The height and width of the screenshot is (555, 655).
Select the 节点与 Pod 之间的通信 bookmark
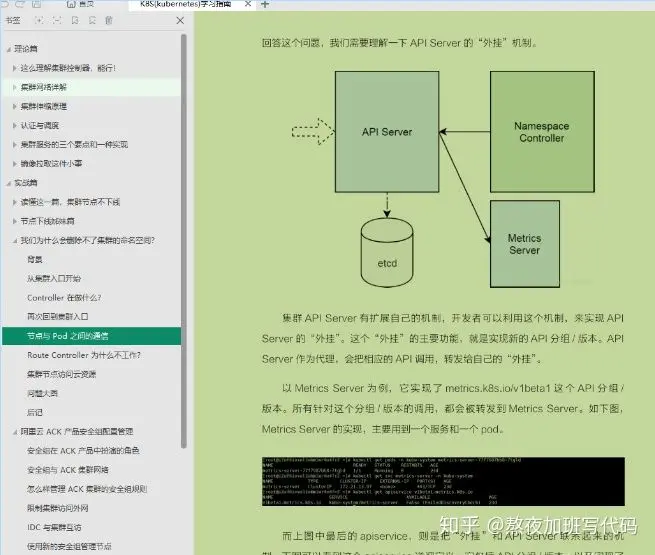point(91,336)
